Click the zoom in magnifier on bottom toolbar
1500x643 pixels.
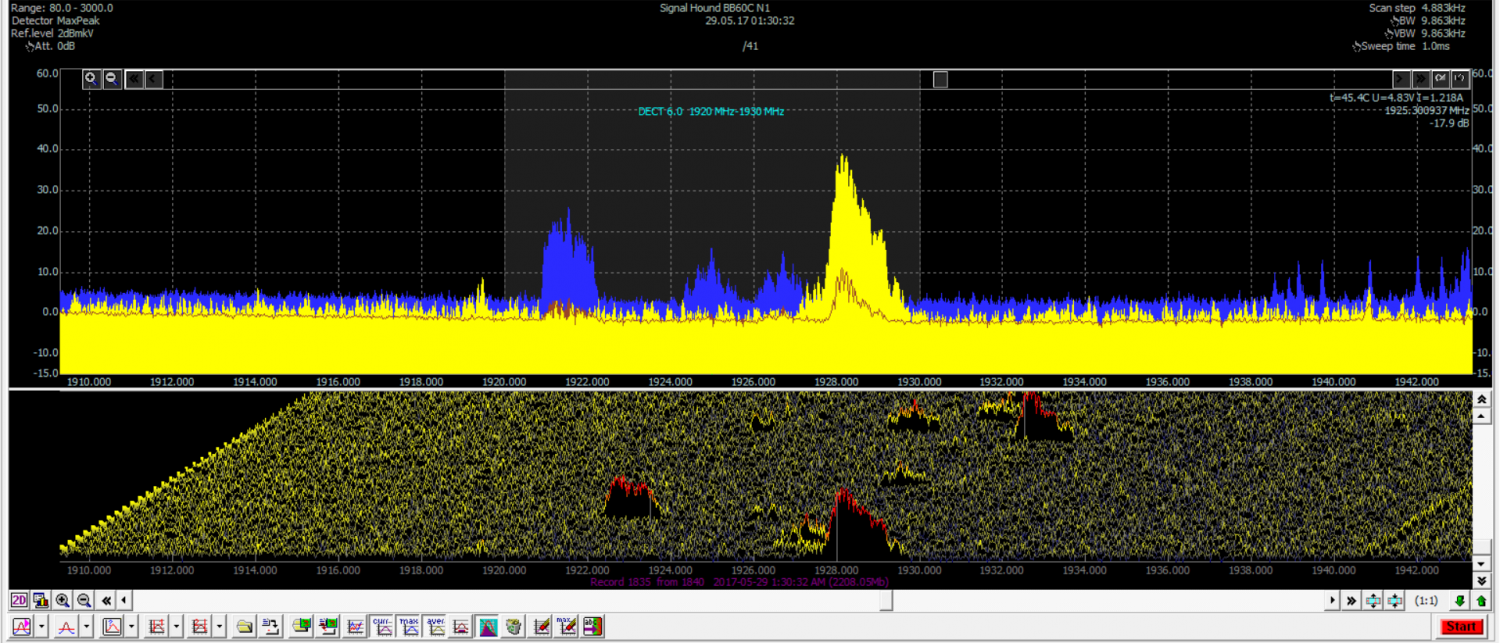(x=62, y=600)
